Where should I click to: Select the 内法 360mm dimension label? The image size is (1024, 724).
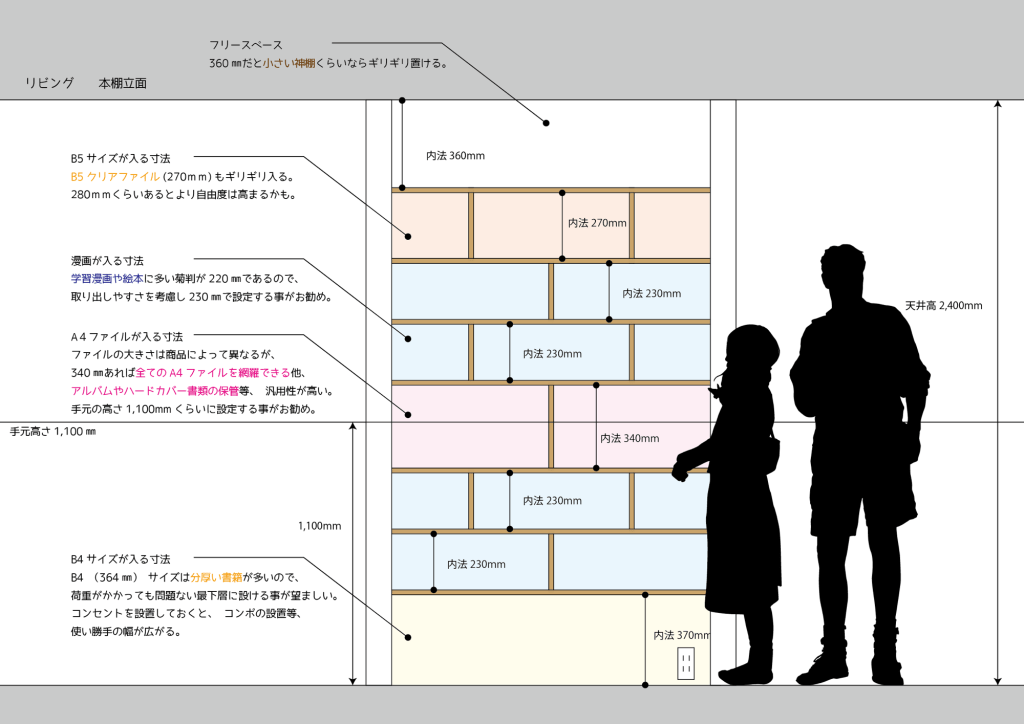(x=455, y=156)
